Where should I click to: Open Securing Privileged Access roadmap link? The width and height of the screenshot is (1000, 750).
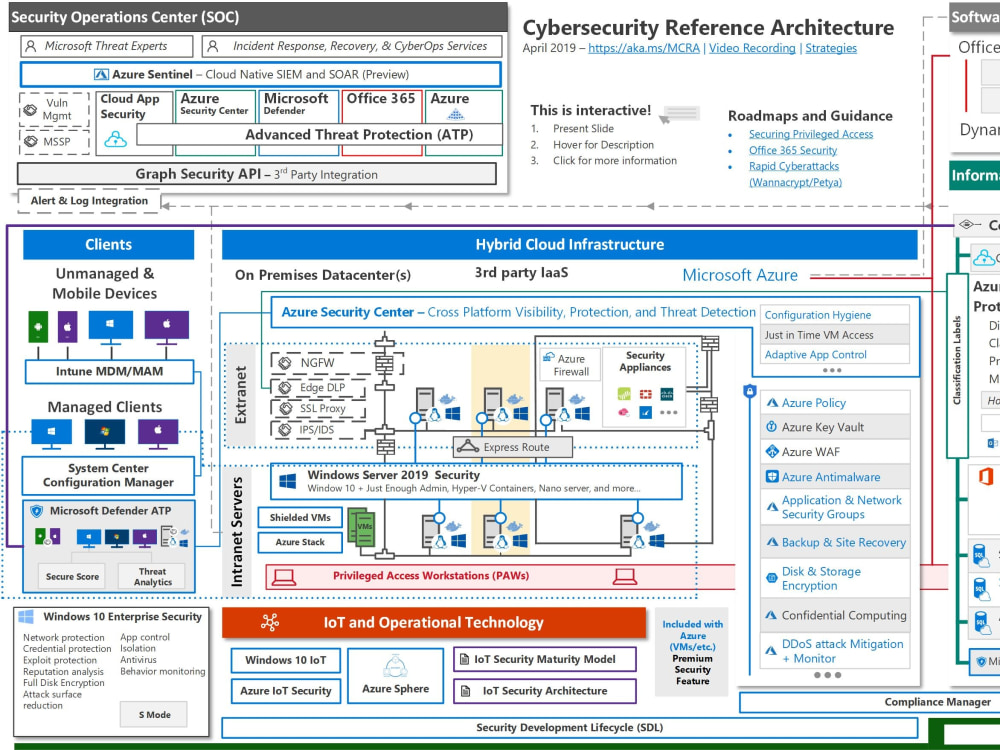pyautogui.click(x=811, y=134)
